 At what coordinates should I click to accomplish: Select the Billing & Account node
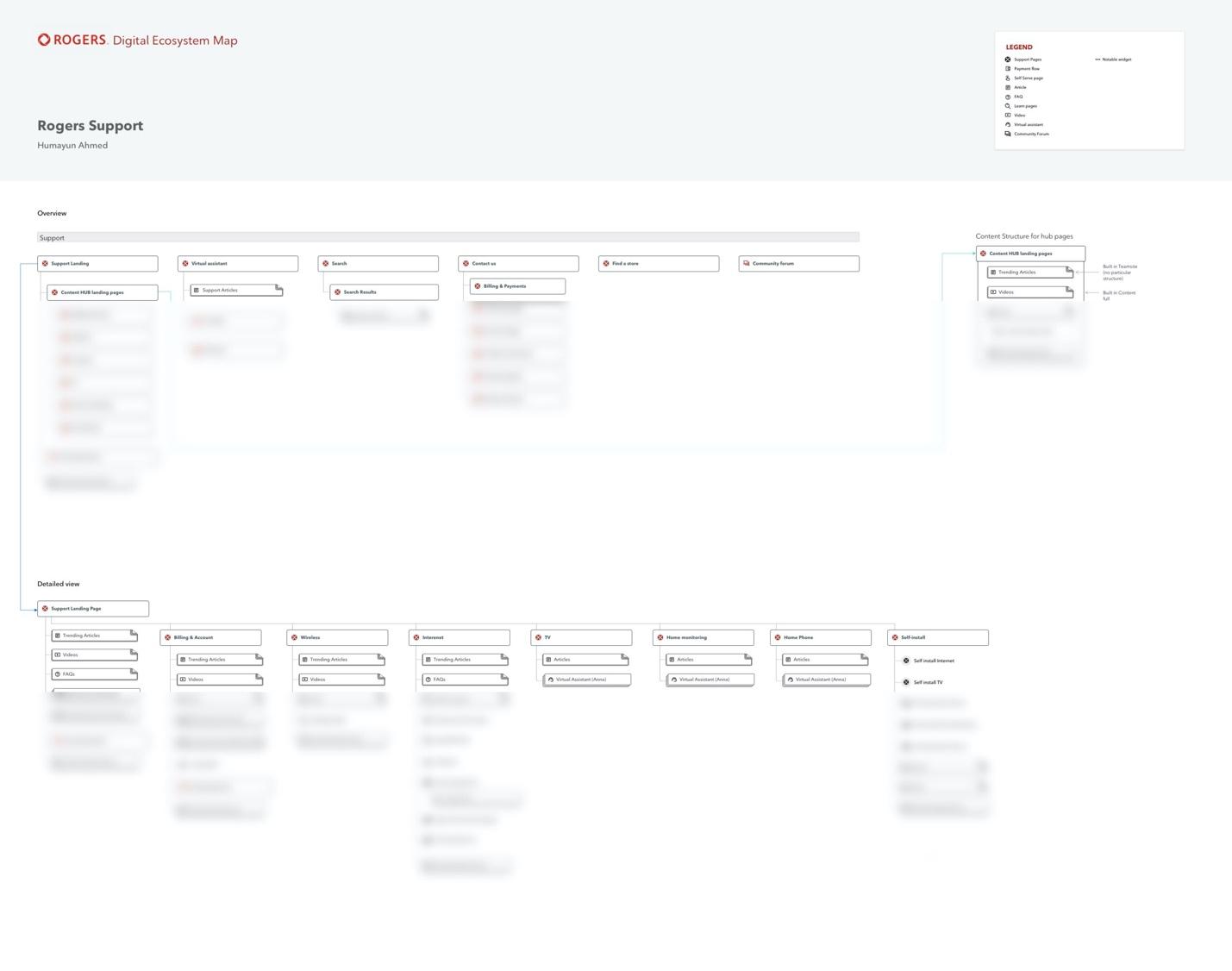click(x=210, y=637)
